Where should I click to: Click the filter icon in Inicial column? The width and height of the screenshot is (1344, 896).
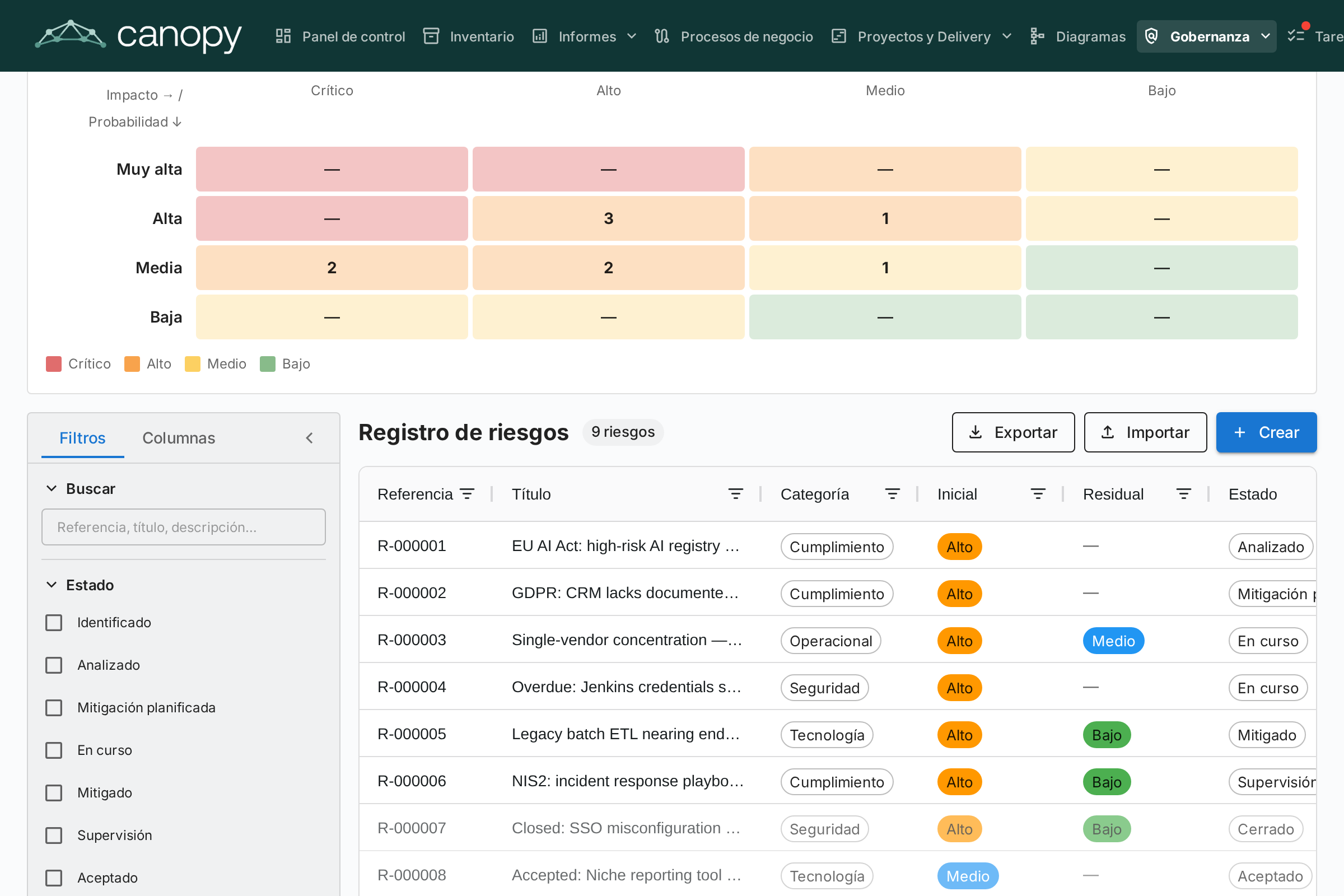pyautogui.click(x=1038, y=494)
